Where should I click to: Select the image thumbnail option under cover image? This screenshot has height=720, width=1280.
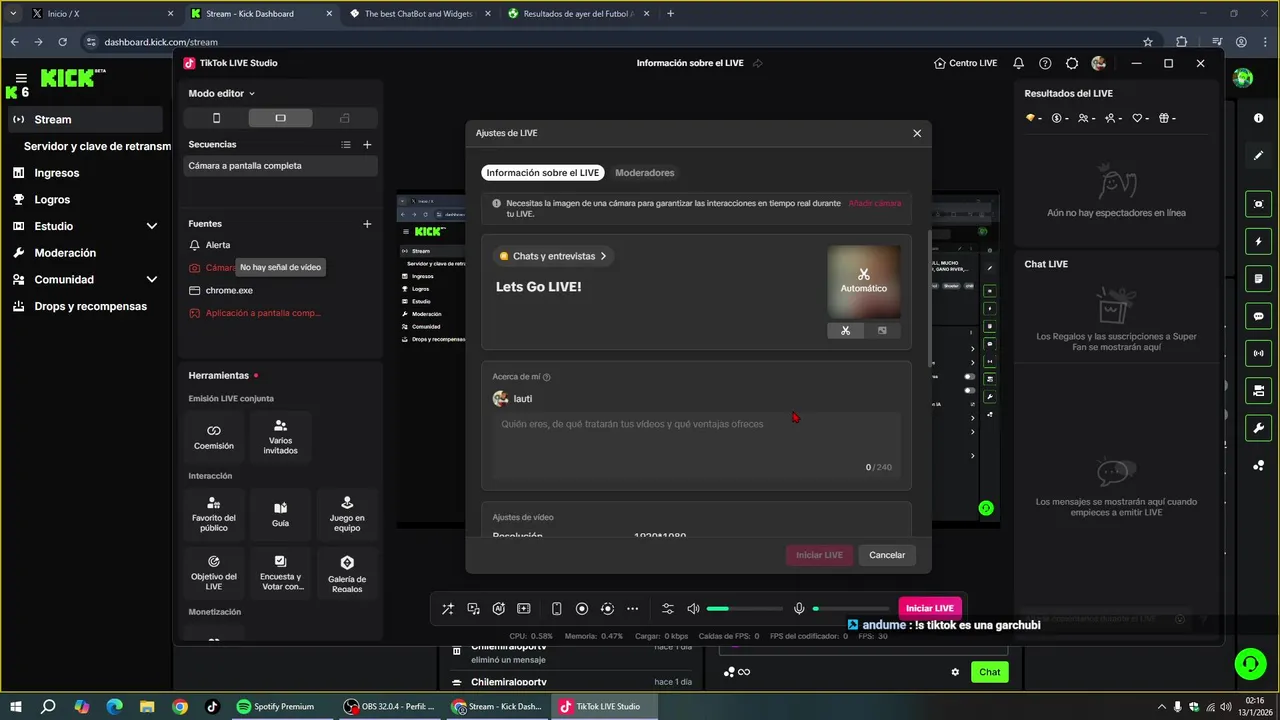882,331
